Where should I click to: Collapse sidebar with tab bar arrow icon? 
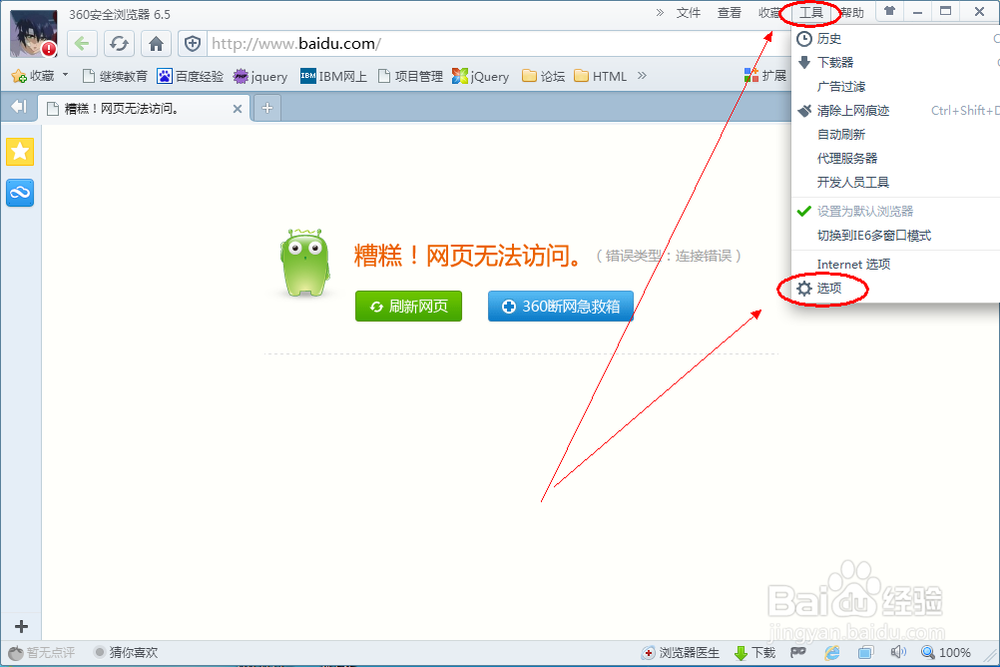[19, 106]
